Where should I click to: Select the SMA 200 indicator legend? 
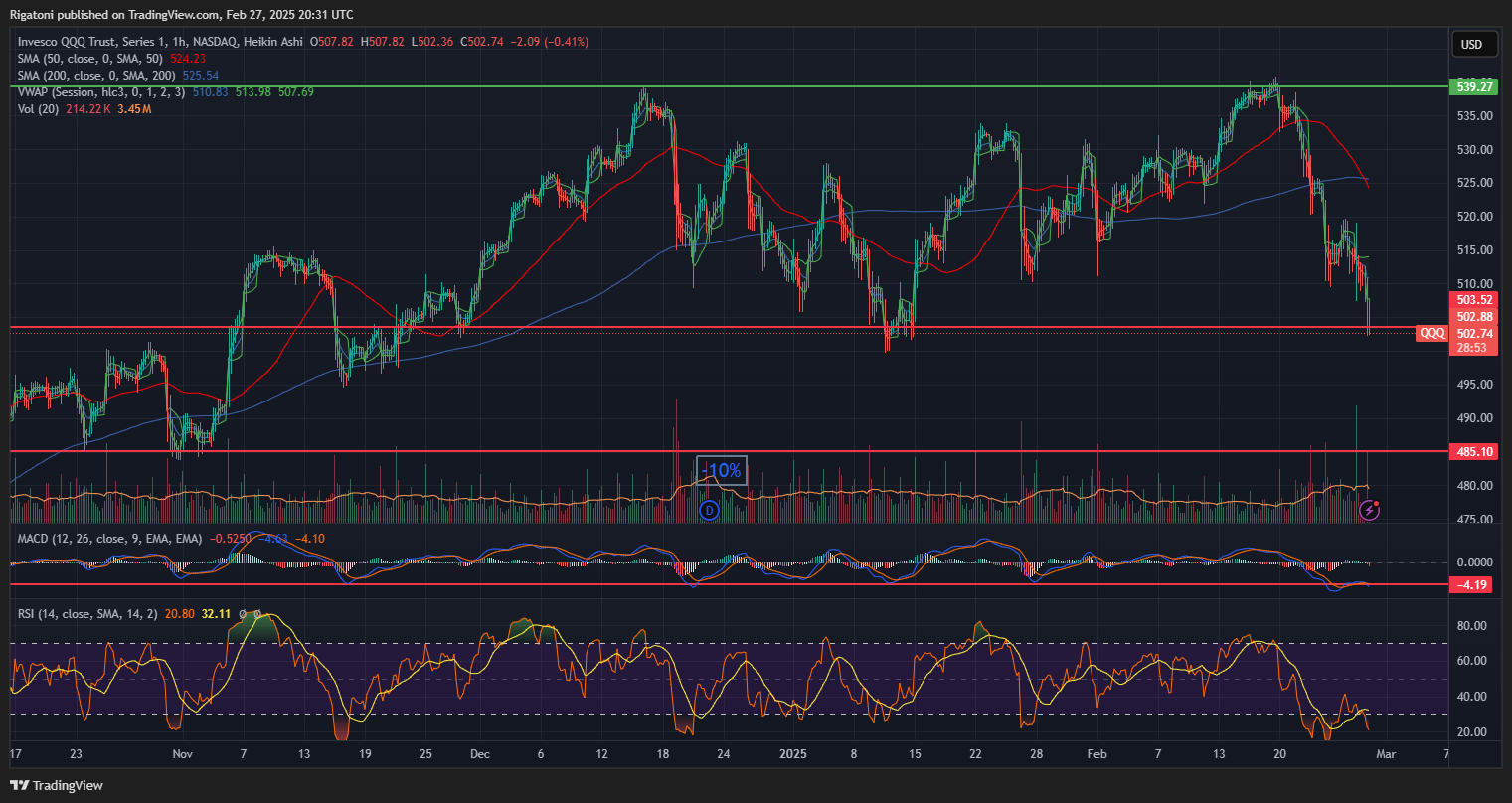tap(97, 76)
